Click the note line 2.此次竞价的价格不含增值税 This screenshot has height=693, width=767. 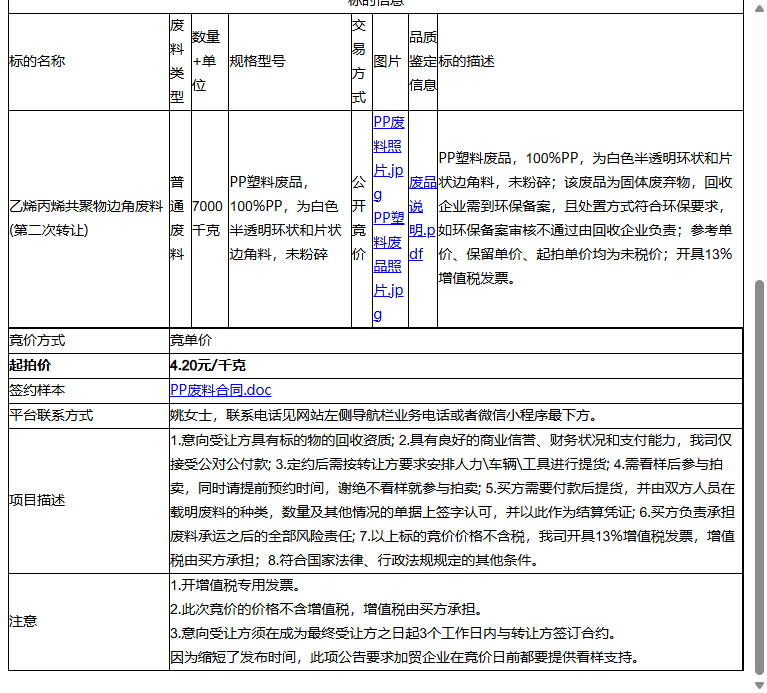click(327, 609)
